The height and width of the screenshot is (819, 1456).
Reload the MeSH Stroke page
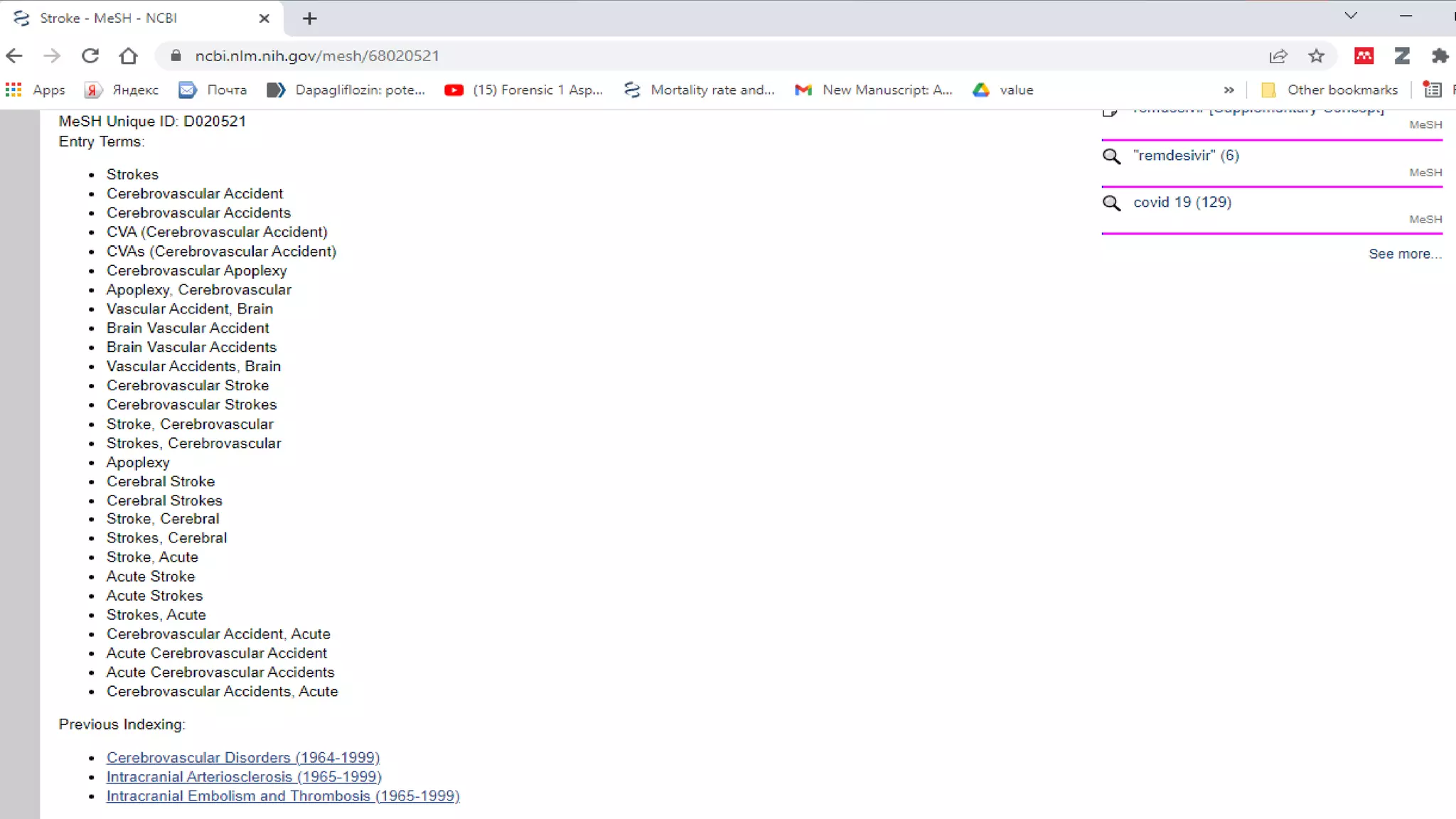(90, 55)
